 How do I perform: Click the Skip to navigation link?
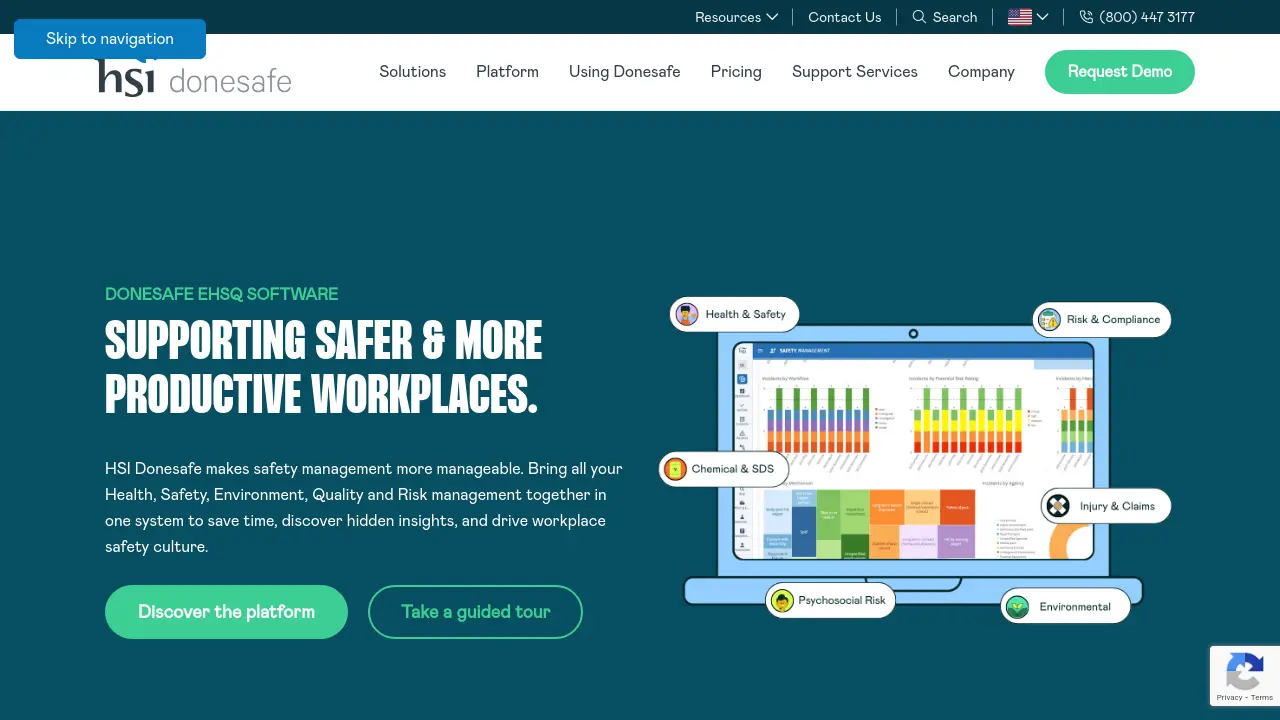(x=110, y=39)
